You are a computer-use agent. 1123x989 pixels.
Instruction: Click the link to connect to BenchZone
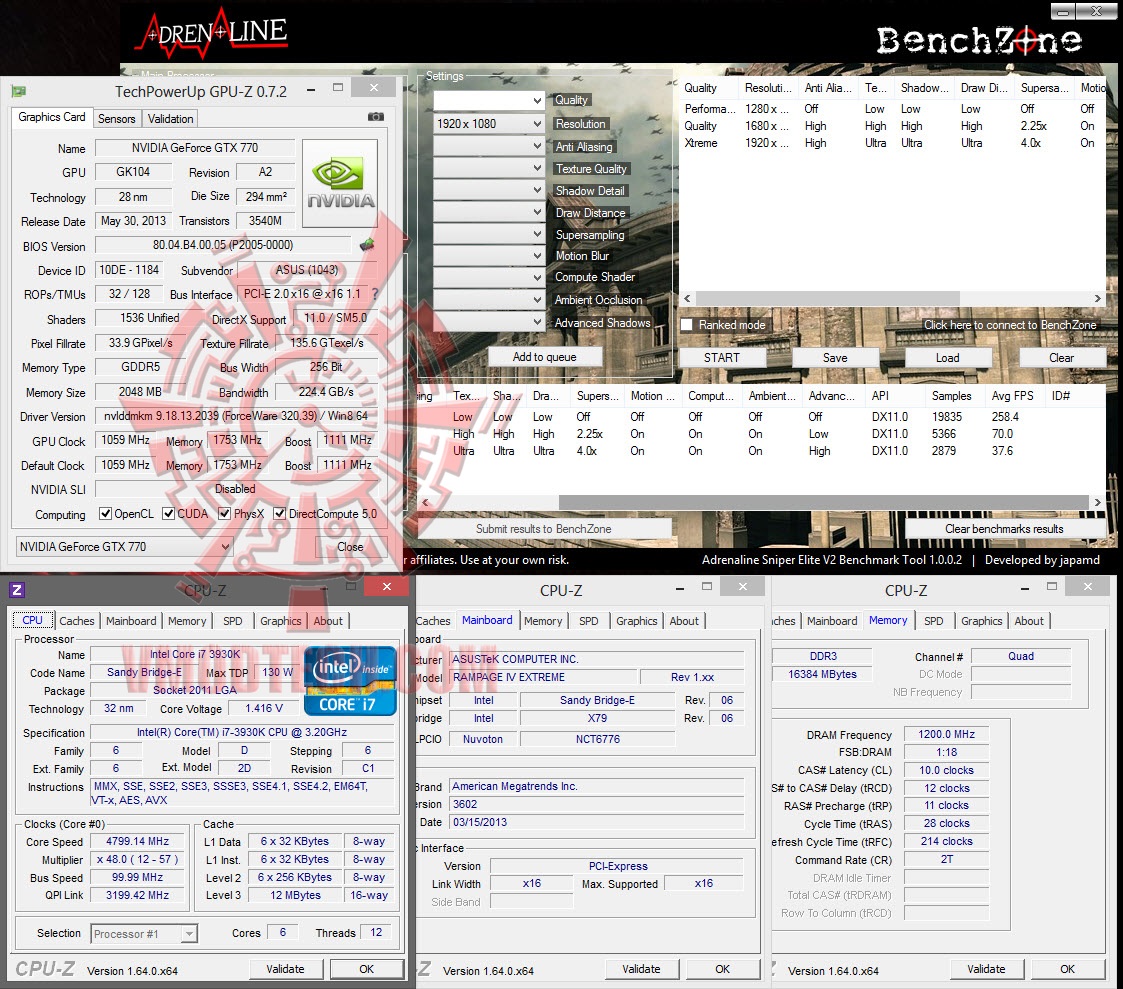1010,324
